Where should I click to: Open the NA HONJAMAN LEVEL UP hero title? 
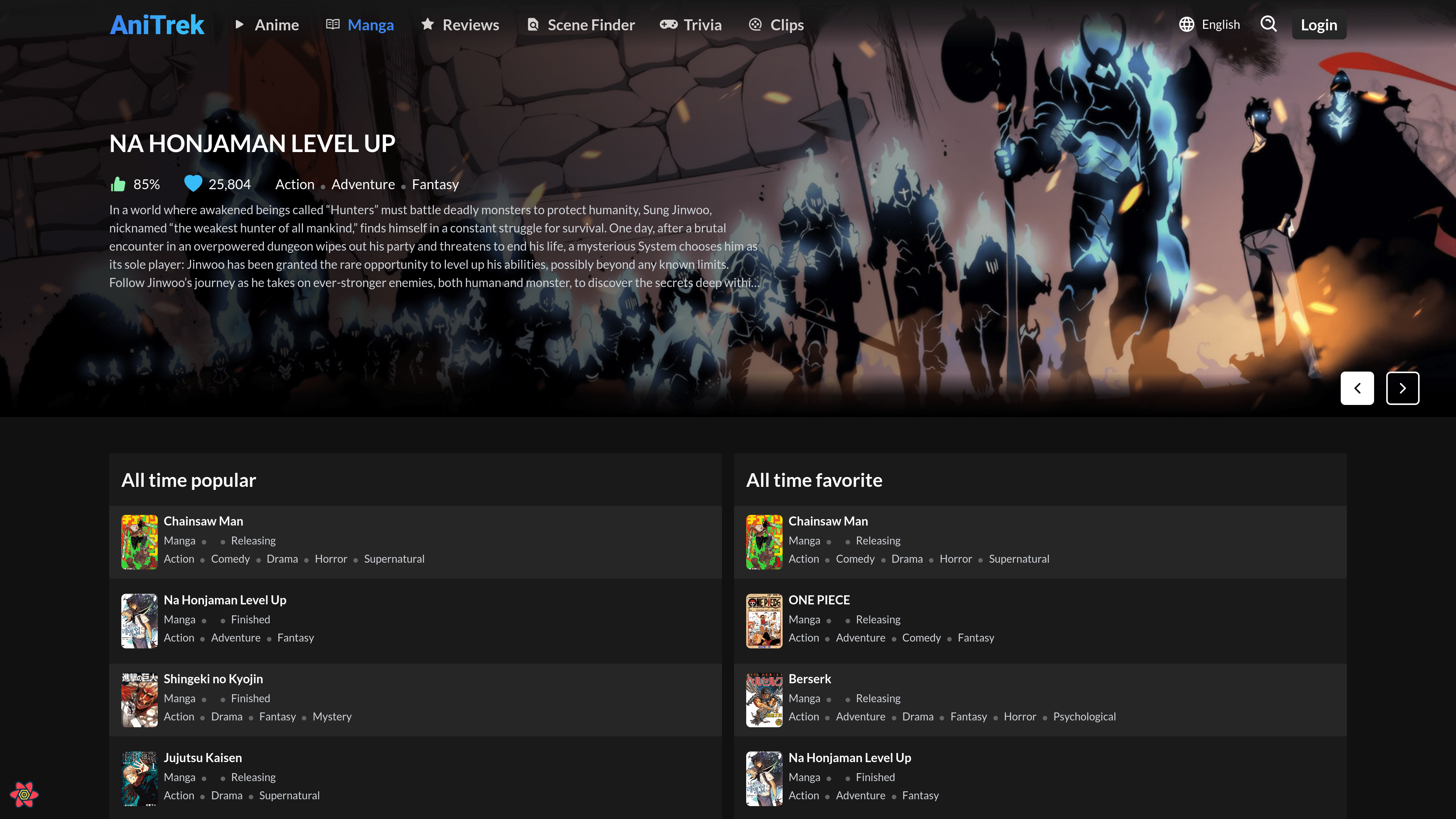(x=252, y=144)
